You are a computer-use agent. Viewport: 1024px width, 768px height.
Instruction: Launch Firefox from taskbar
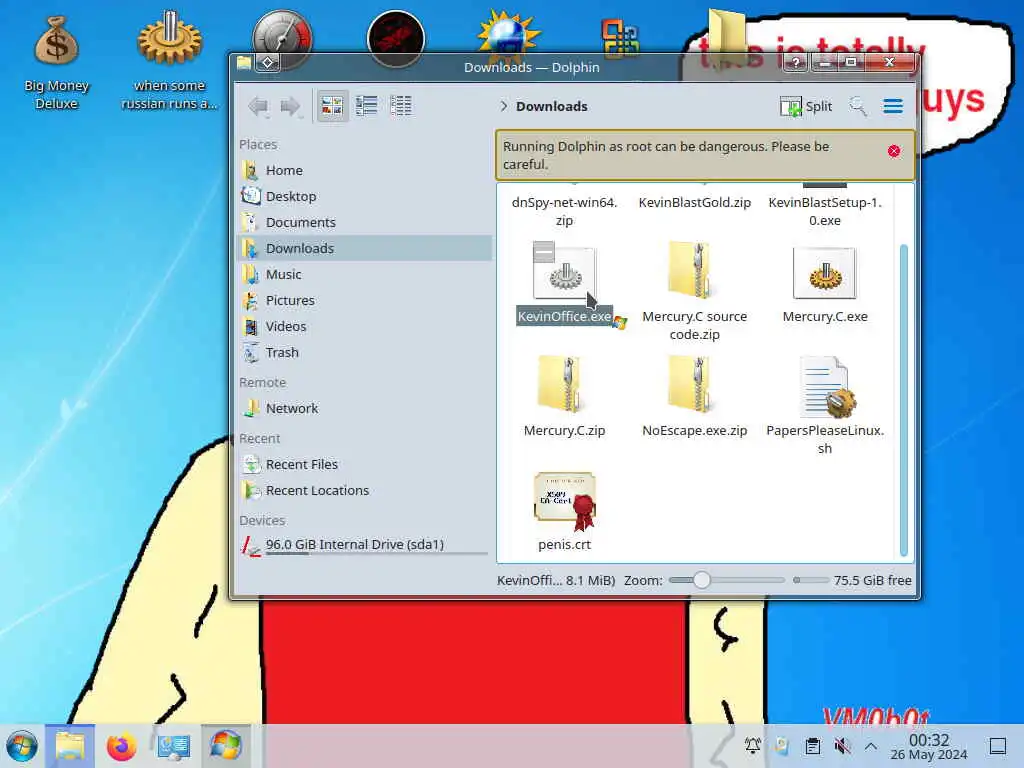[x=121, y=746]
